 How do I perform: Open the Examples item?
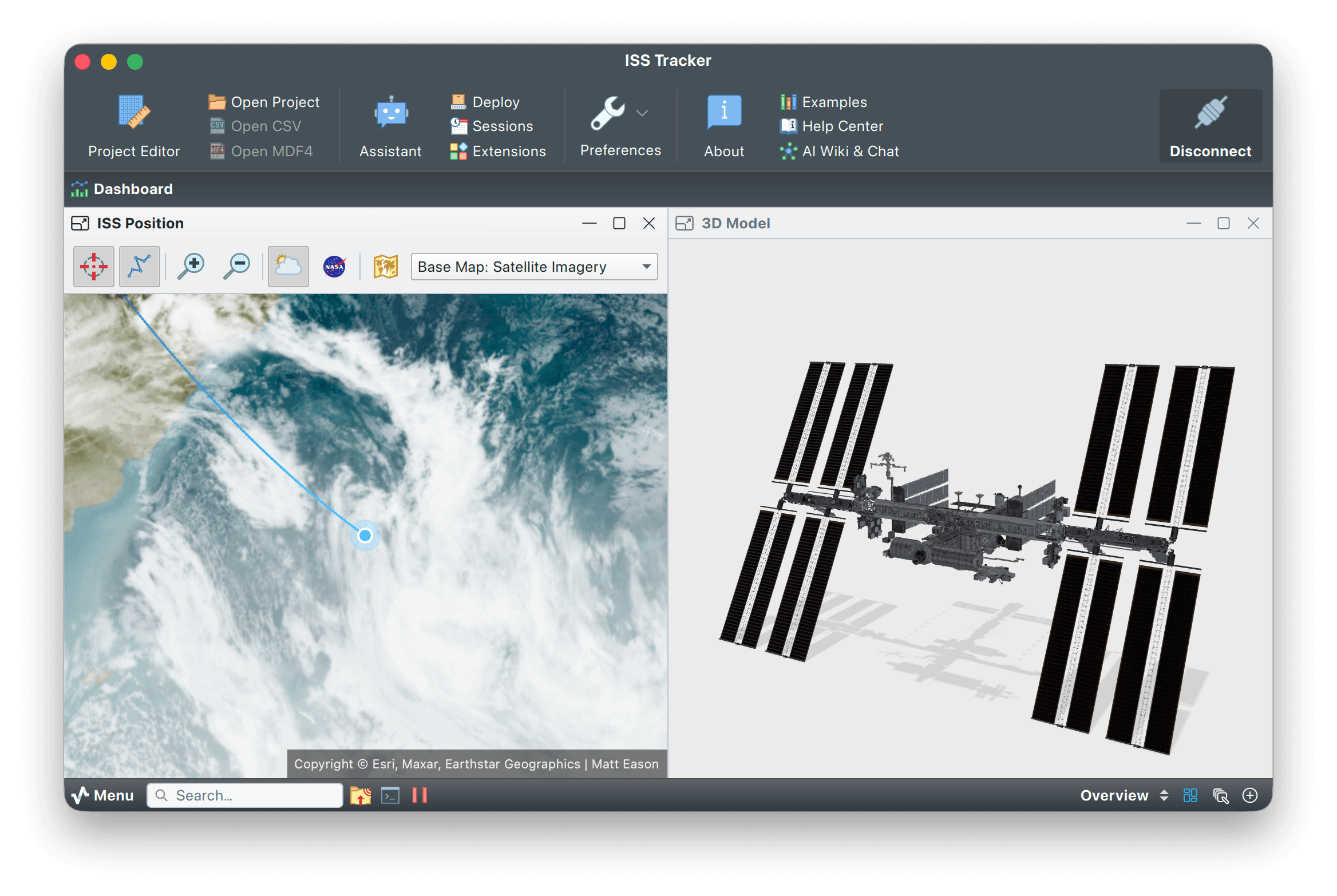click(x=824, y=102)
